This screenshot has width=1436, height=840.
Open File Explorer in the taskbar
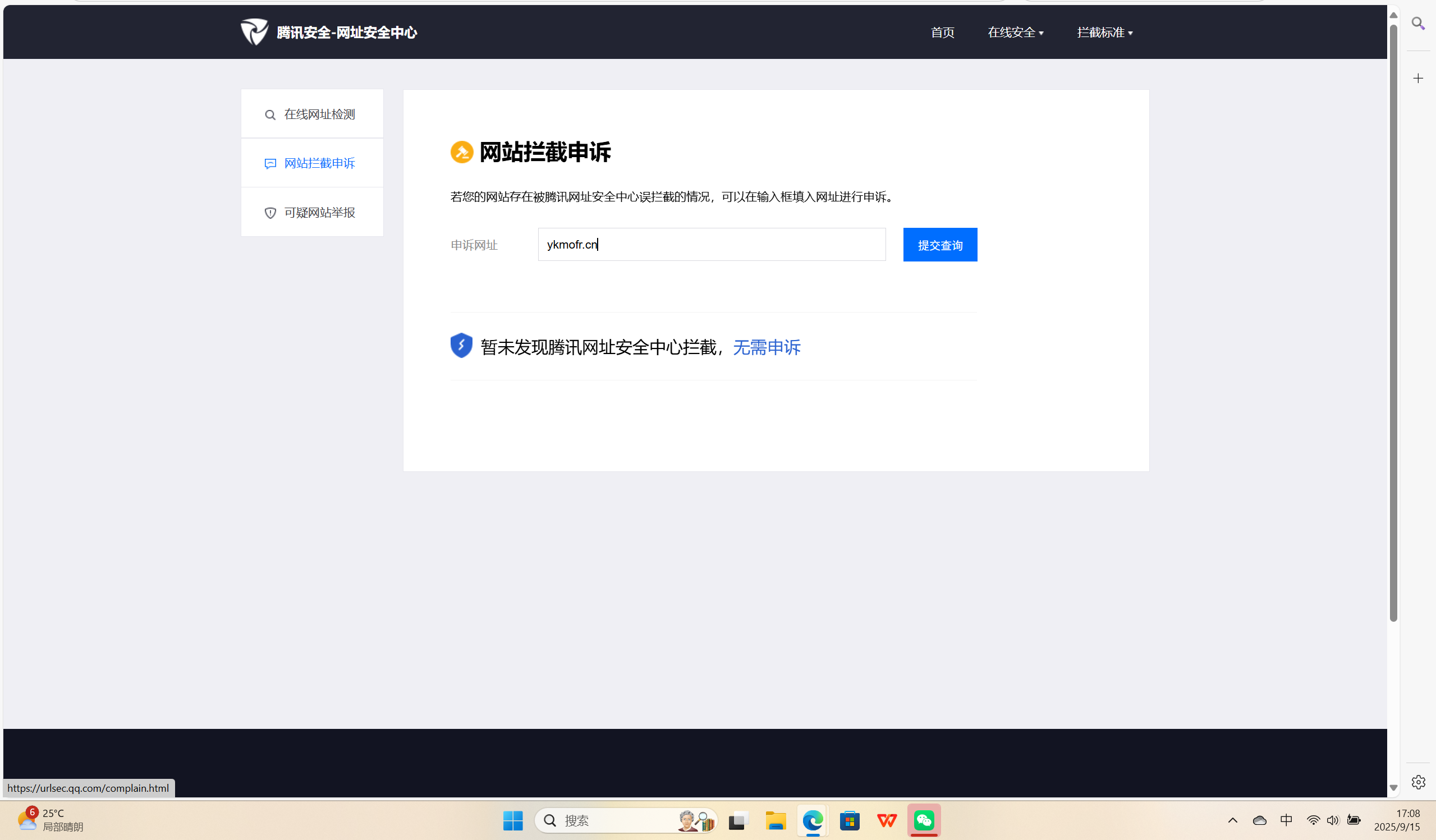pos(775,820)
